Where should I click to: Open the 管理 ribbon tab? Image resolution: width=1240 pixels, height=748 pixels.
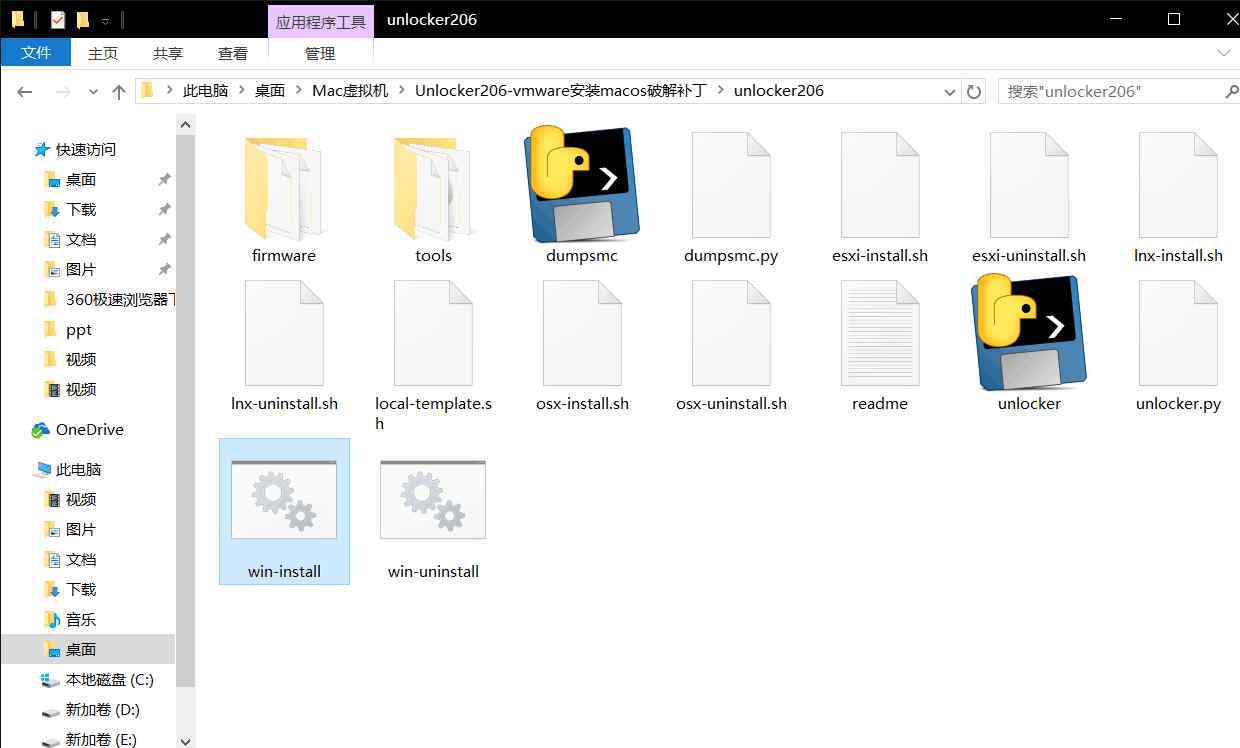click(x=320, y=53)
